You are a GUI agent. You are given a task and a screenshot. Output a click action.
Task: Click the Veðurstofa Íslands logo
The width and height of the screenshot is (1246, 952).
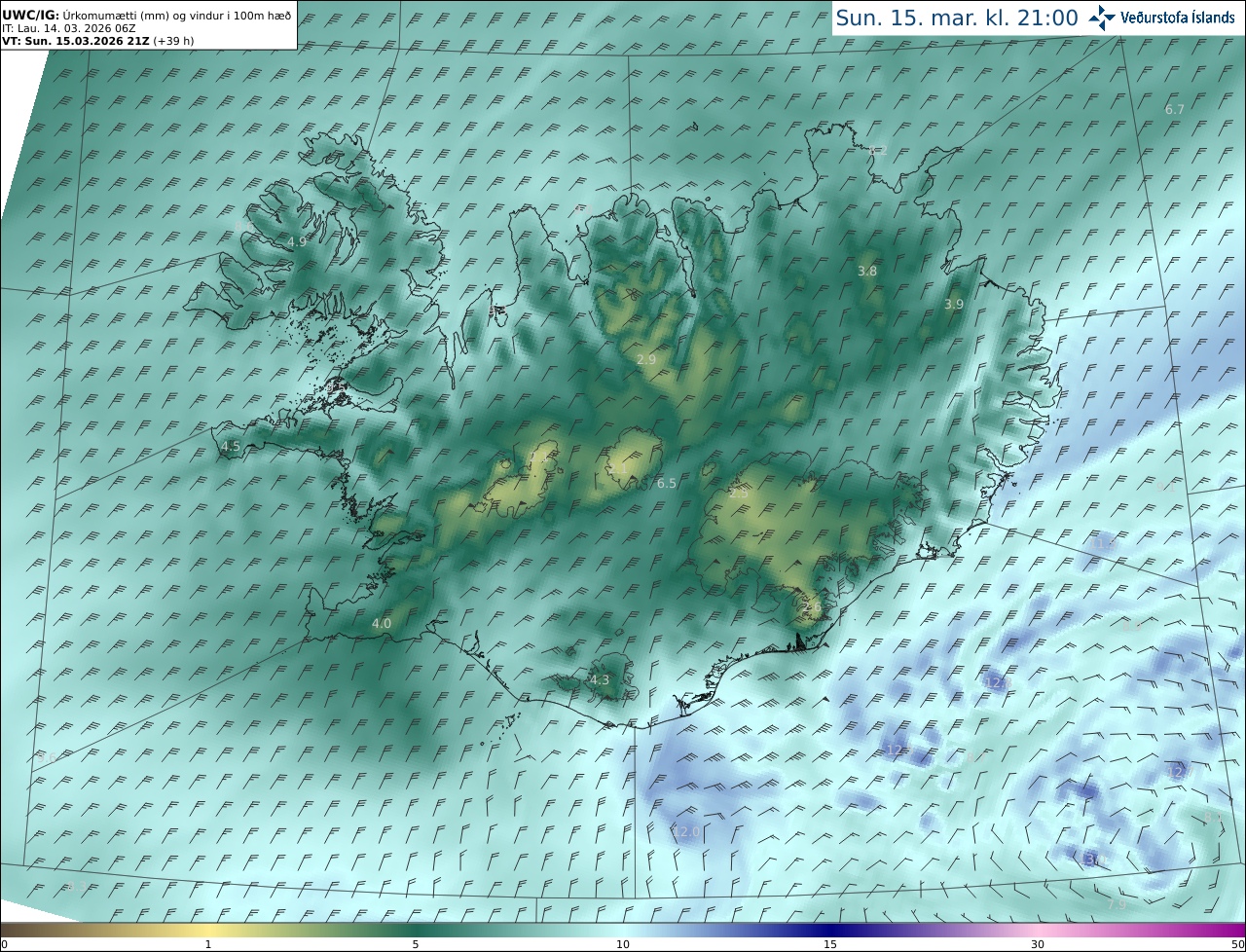(1161, 18)
